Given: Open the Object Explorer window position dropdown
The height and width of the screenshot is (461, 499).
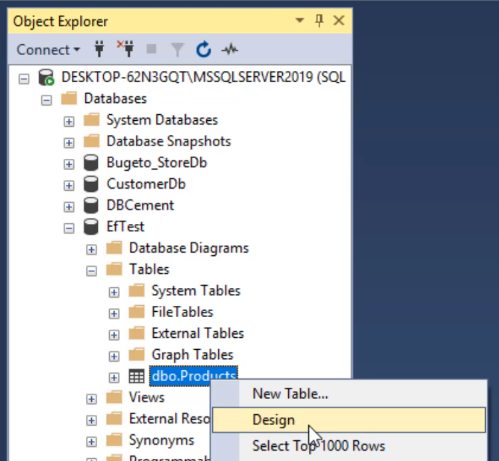Looking at the screenshot, I should 300,21.
